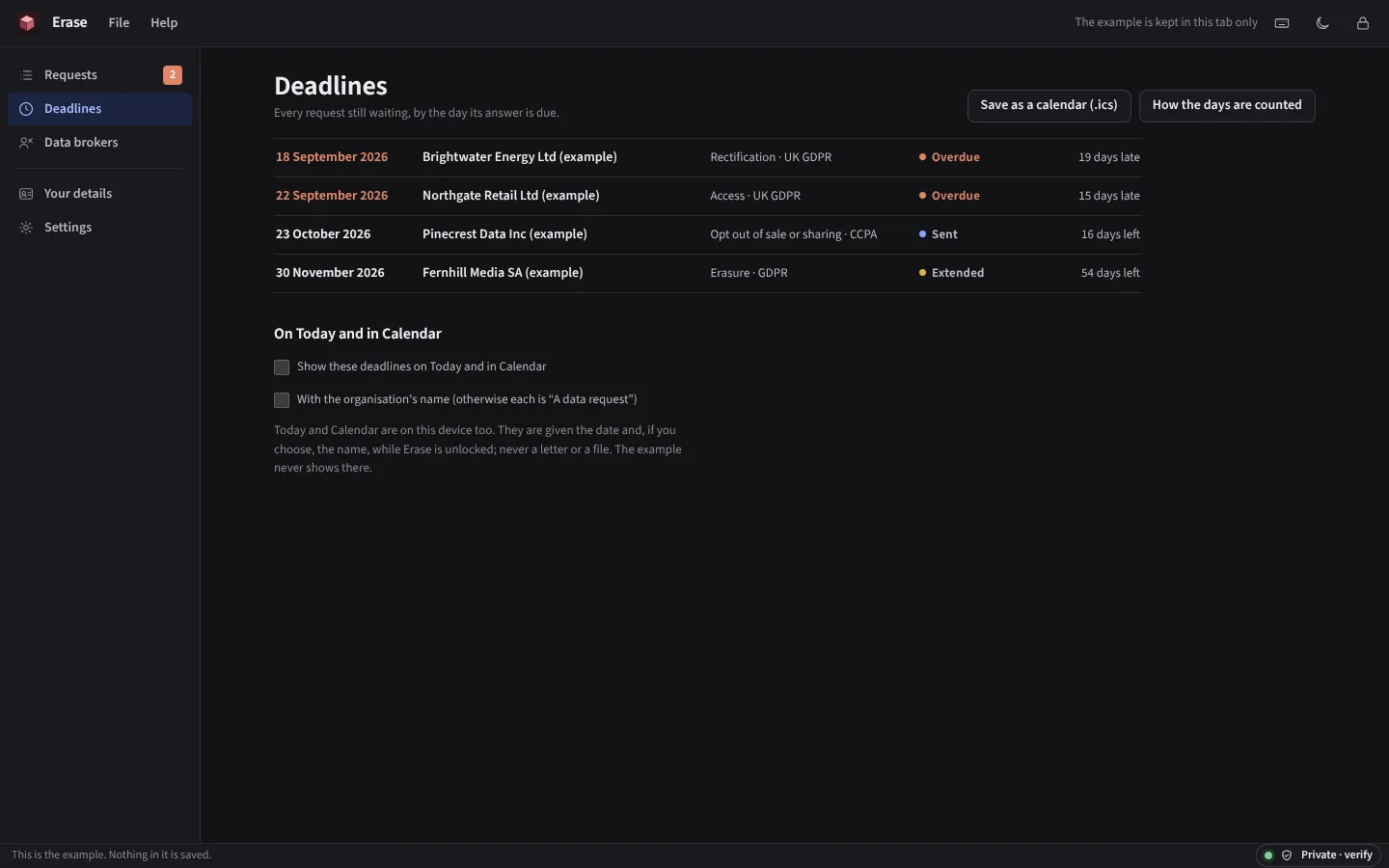
Task: Click the keyboard icon in top bar
Action: point(1282,23)
